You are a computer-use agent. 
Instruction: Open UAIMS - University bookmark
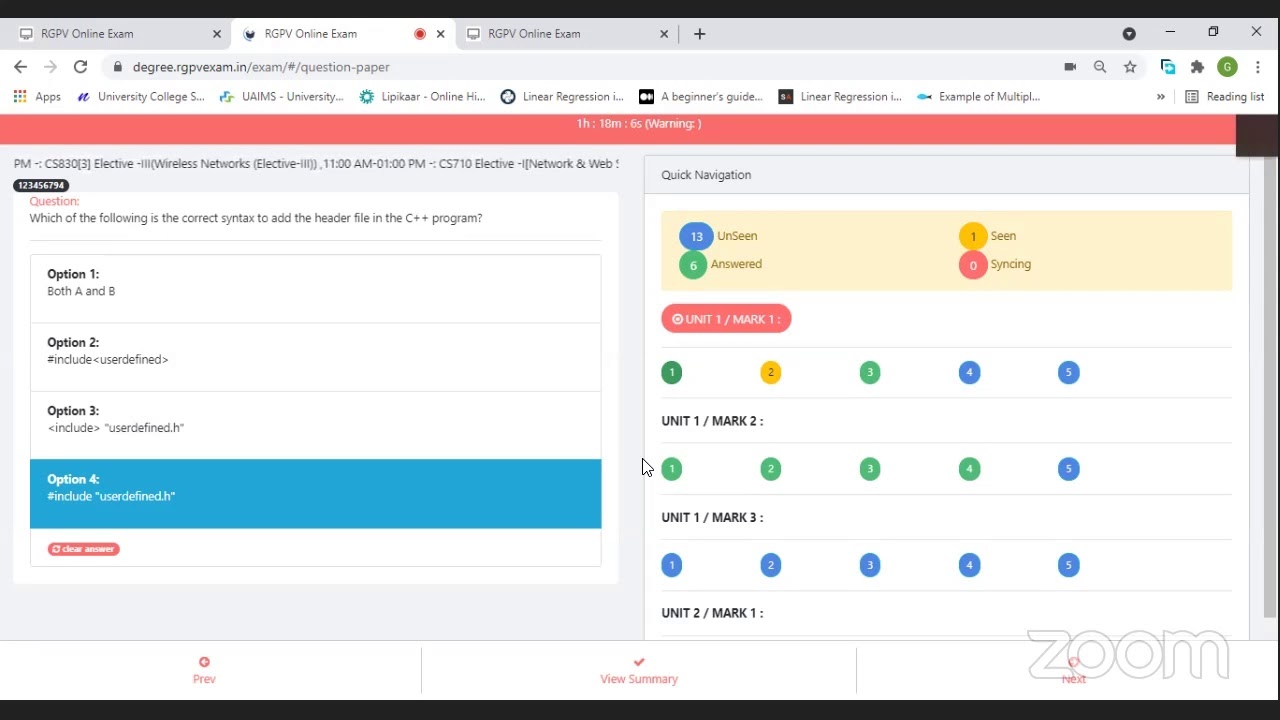281,97
